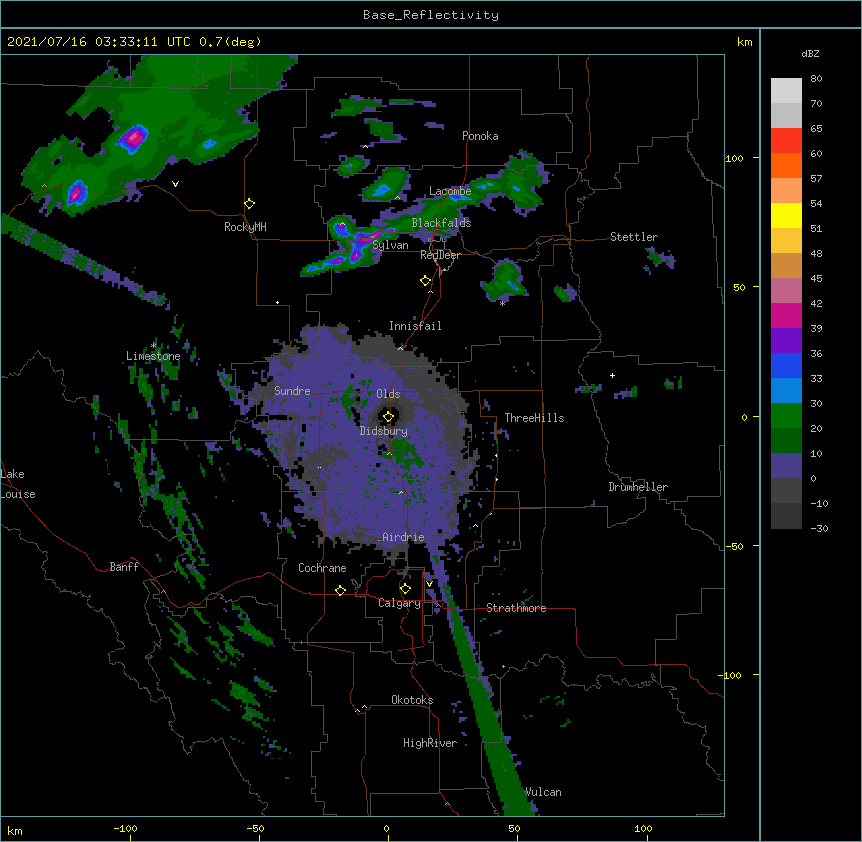Click the Sylvan label on the map
Viewport: 862px width, 842px height.
(390, 245)
